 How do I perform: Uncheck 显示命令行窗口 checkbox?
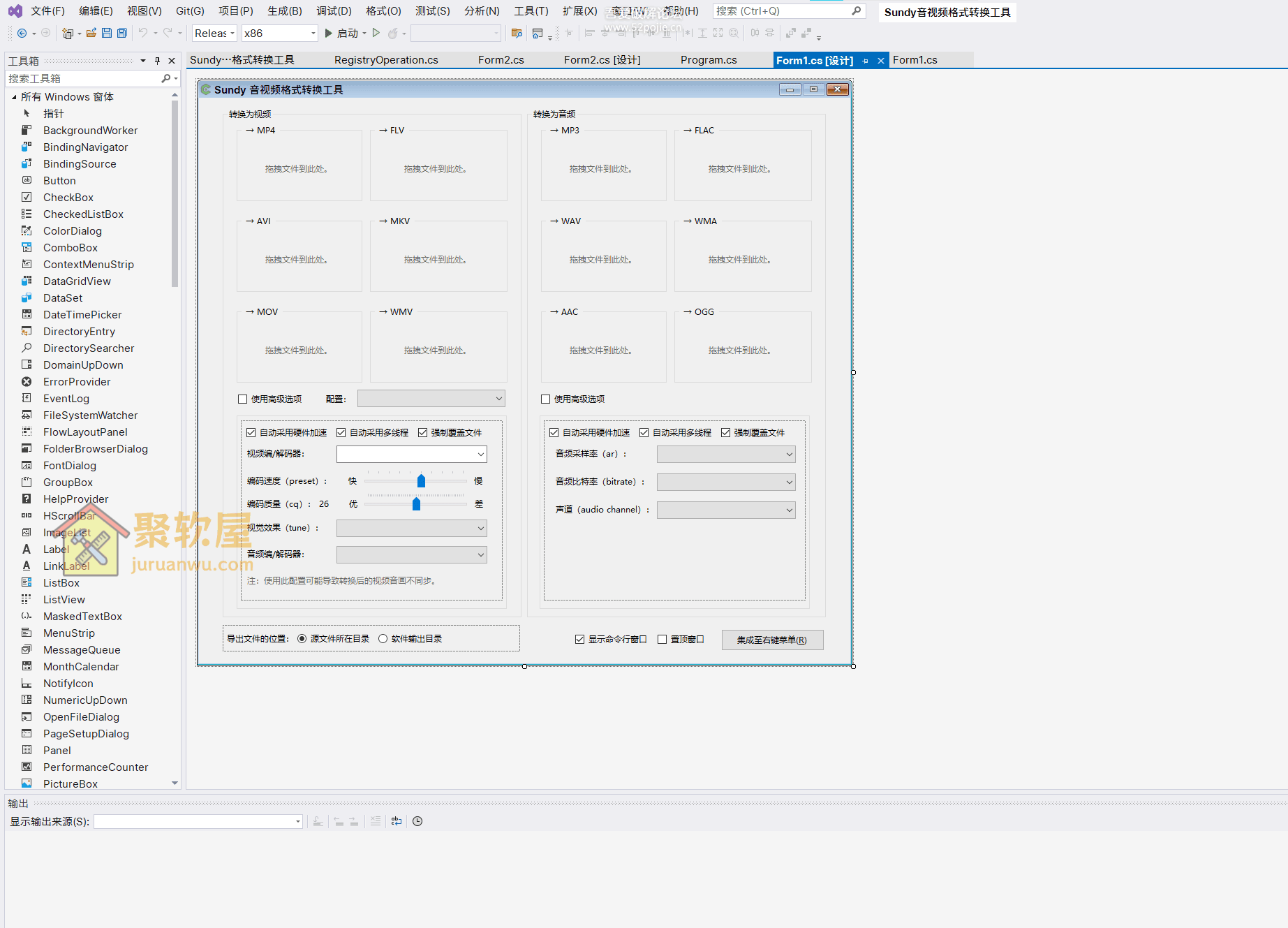point(580,640)
